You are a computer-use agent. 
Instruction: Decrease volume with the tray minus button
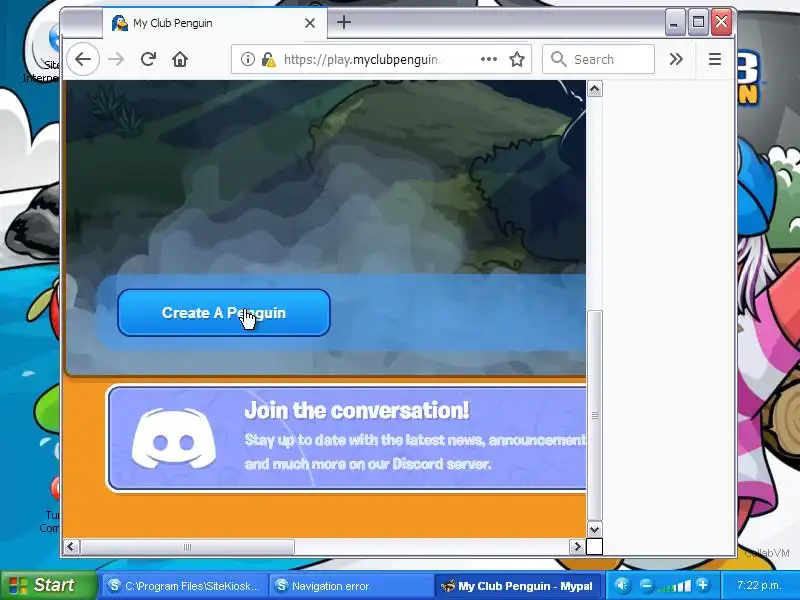646,585
